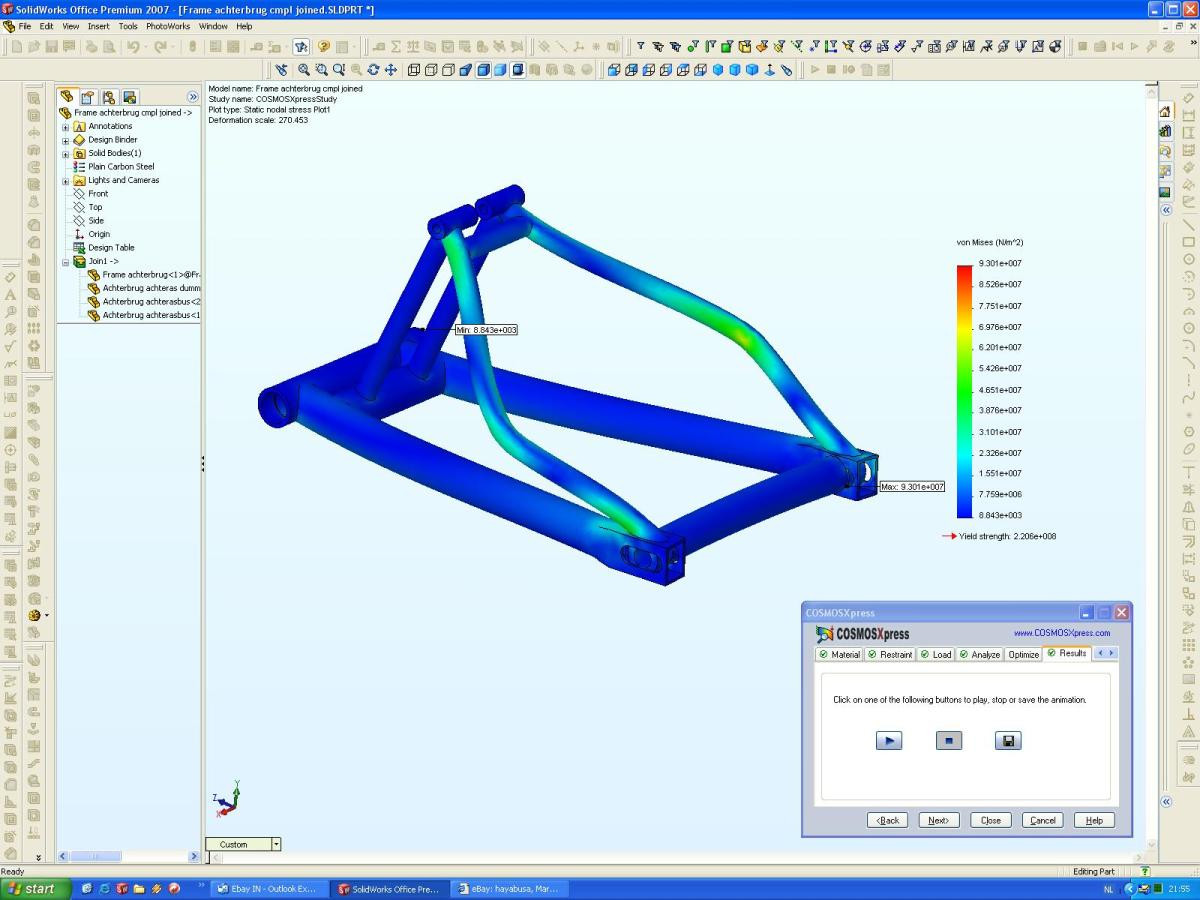Click the Next button in COSMOSXpress
1200x900 pixels.
coord(938,820)
